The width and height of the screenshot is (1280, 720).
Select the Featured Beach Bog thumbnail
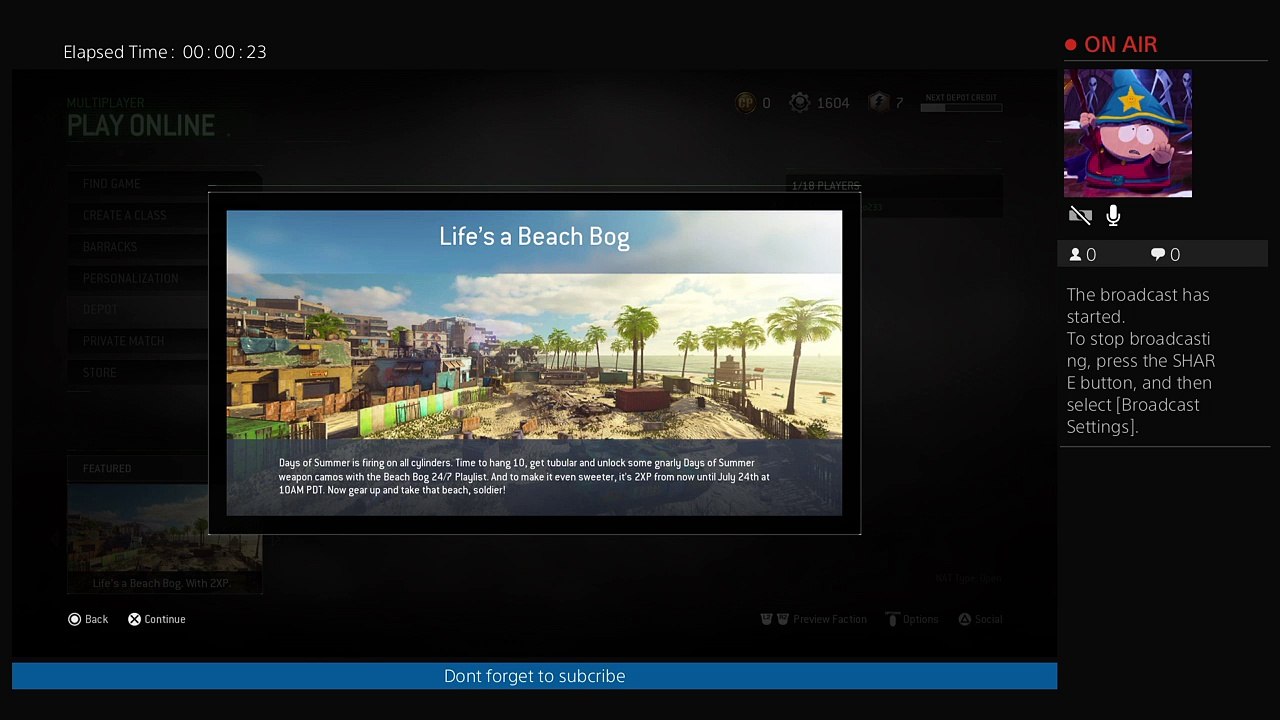pyautogui.click(x=165, y=529)
